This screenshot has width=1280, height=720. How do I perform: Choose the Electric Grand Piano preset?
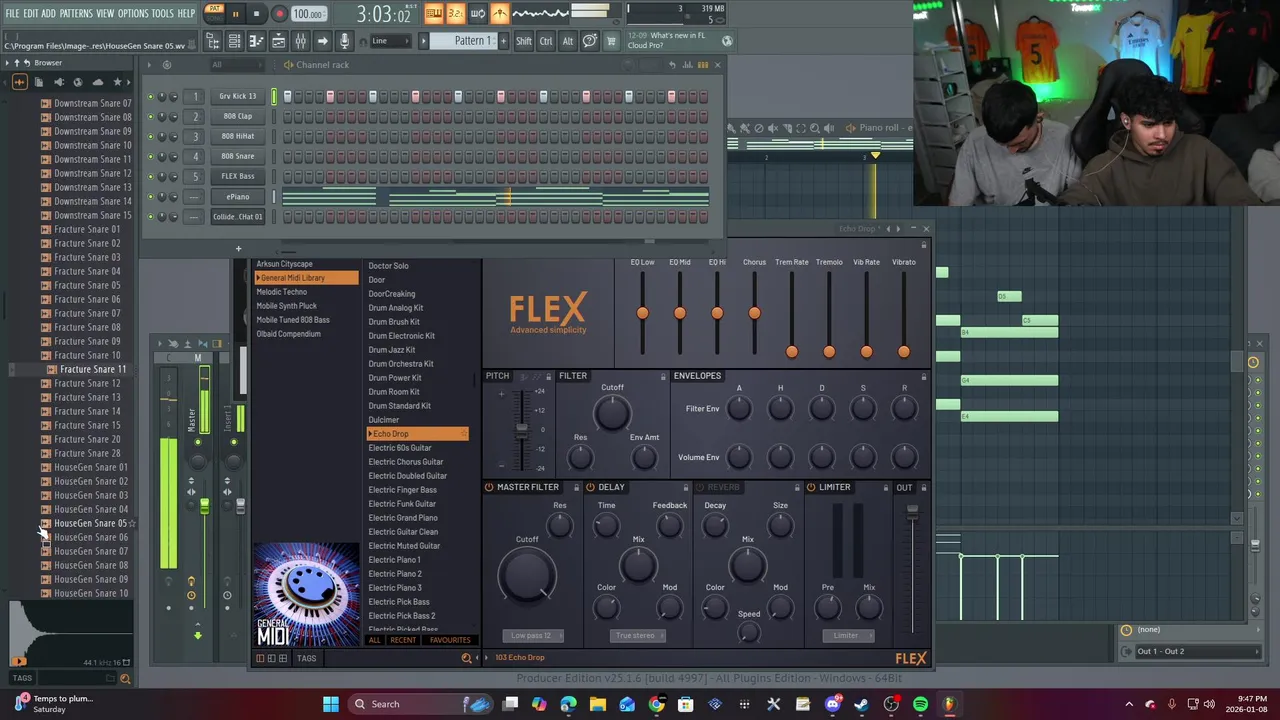[403, 518]
